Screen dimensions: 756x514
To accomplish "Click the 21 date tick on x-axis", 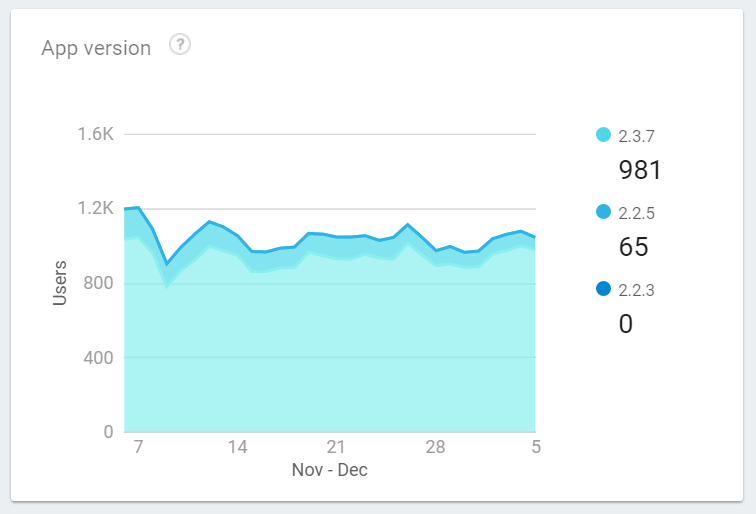I will point(336,447).
